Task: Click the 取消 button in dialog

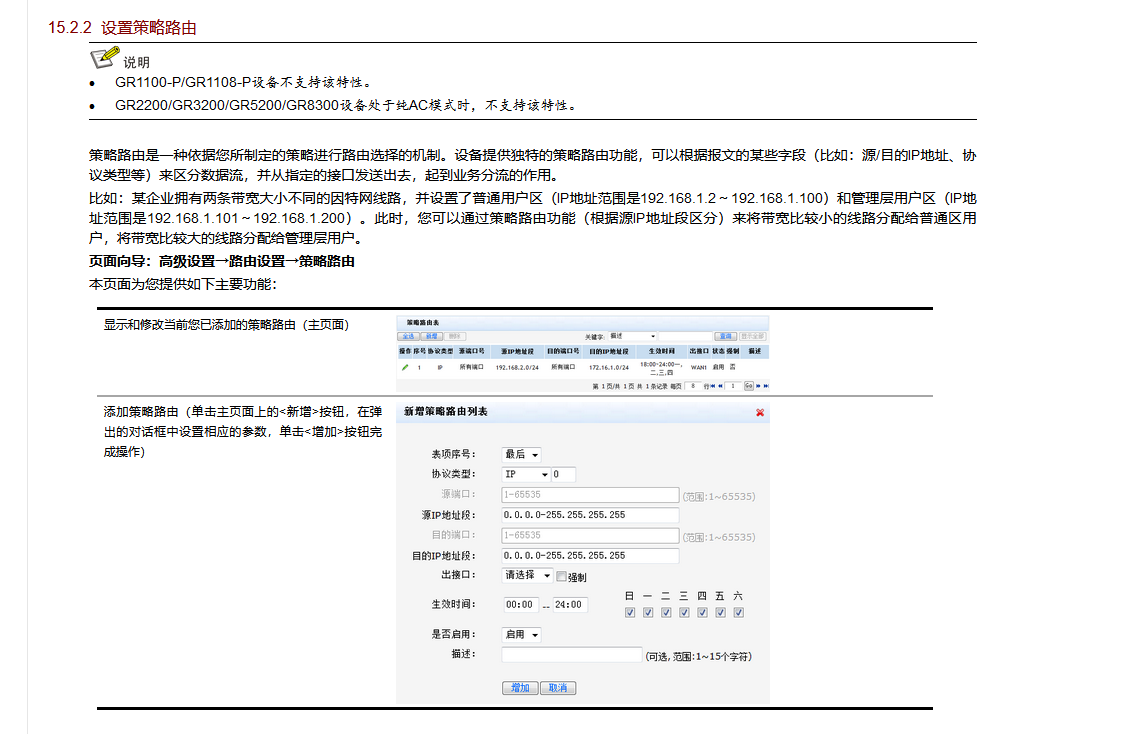Action: (558, 688)
